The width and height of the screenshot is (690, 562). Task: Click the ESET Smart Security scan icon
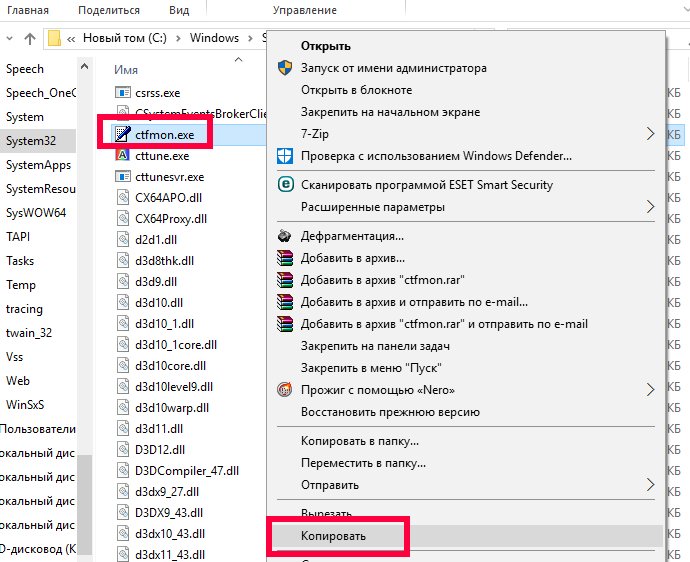tap(285, 185)
